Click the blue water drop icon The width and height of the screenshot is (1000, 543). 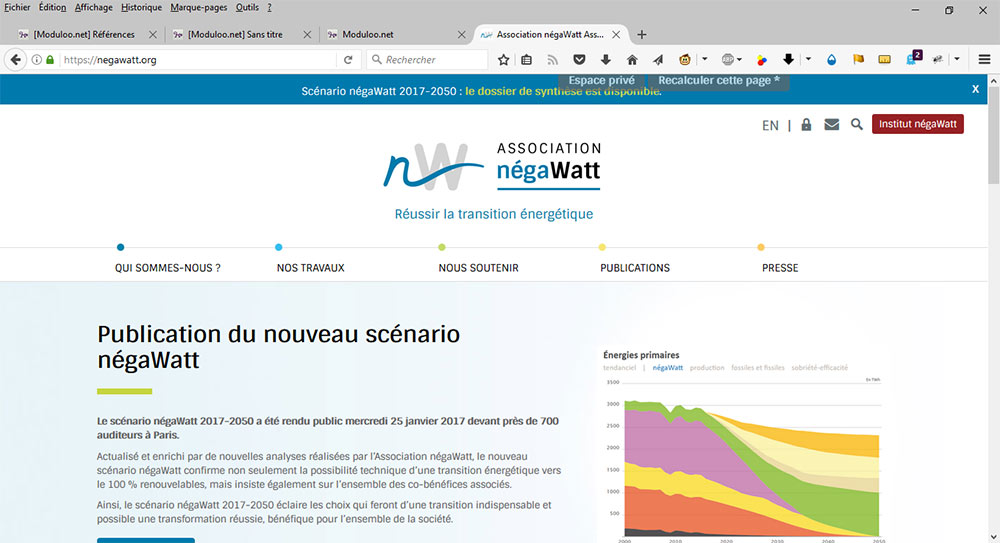[831, 59]
